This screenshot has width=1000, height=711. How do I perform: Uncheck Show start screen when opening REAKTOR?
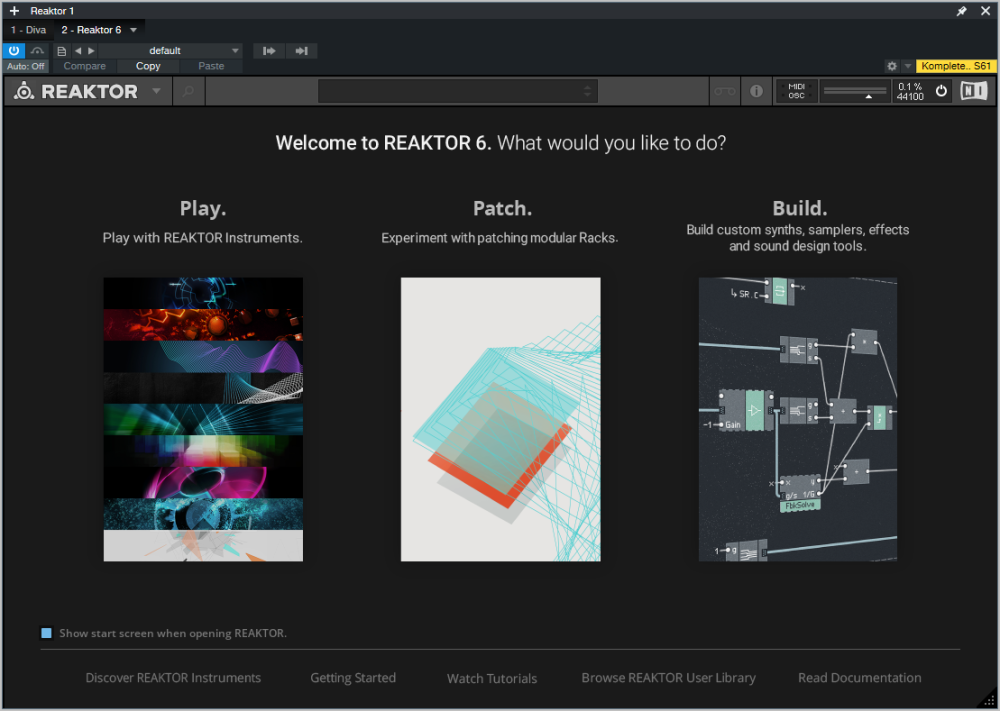pyautogui.click(x=46, y=633)
